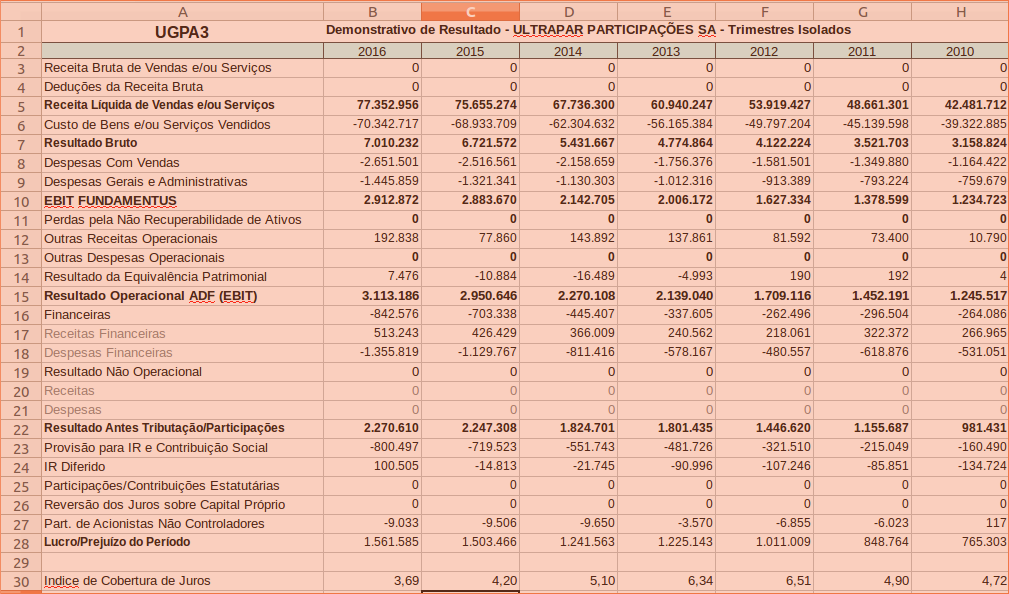This screenshot has width=1009, height=594.
Task: Click the Indice de Cobertura de Juros label
Action: (x=127, y=580)
